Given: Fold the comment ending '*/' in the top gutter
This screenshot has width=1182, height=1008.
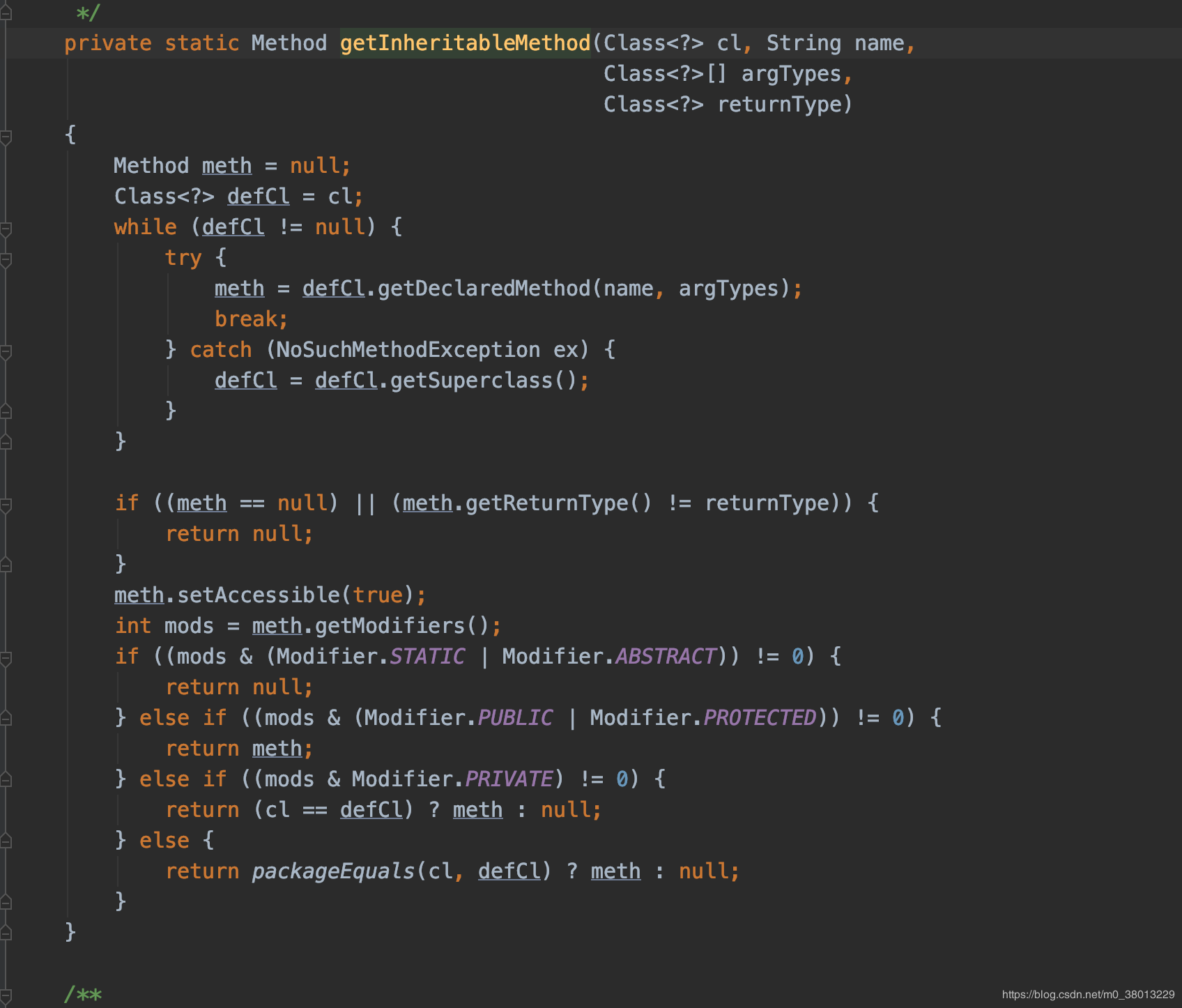Looking at the screenshot, I should coord(6,13).
